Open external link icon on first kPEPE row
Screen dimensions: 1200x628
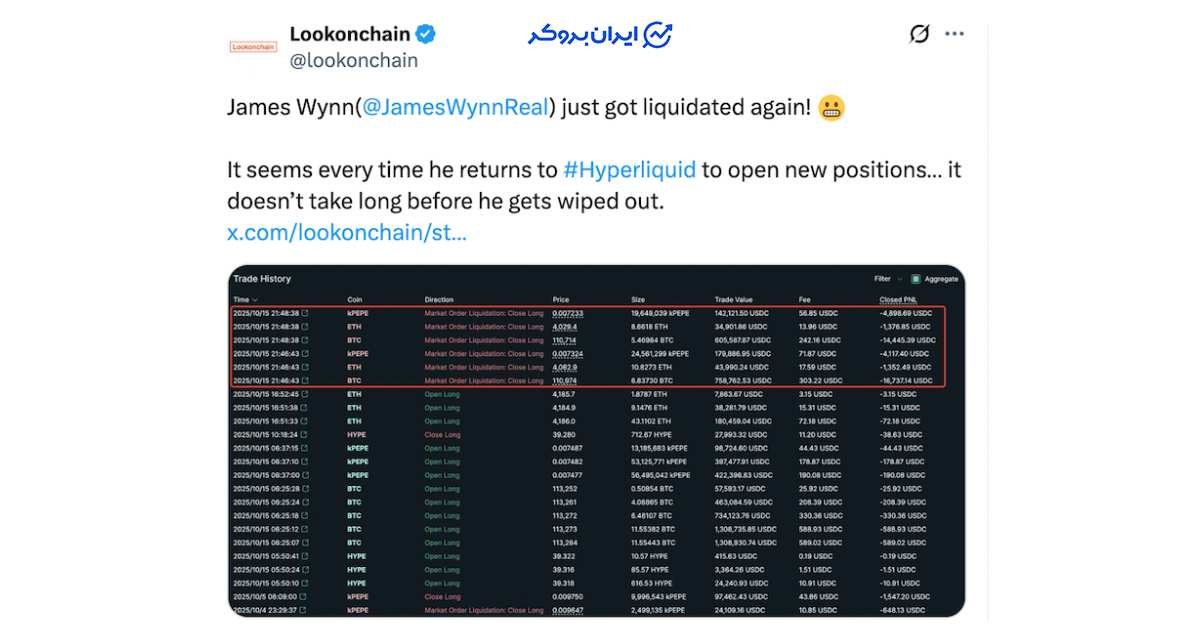point(305,313)
